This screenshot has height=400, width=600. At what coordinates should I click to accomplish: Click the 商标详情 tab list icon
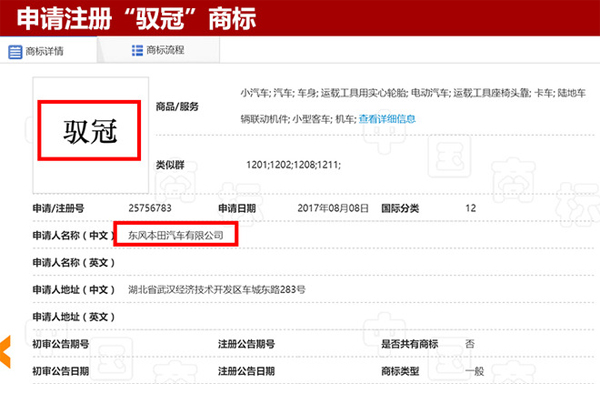pos(15,51)
